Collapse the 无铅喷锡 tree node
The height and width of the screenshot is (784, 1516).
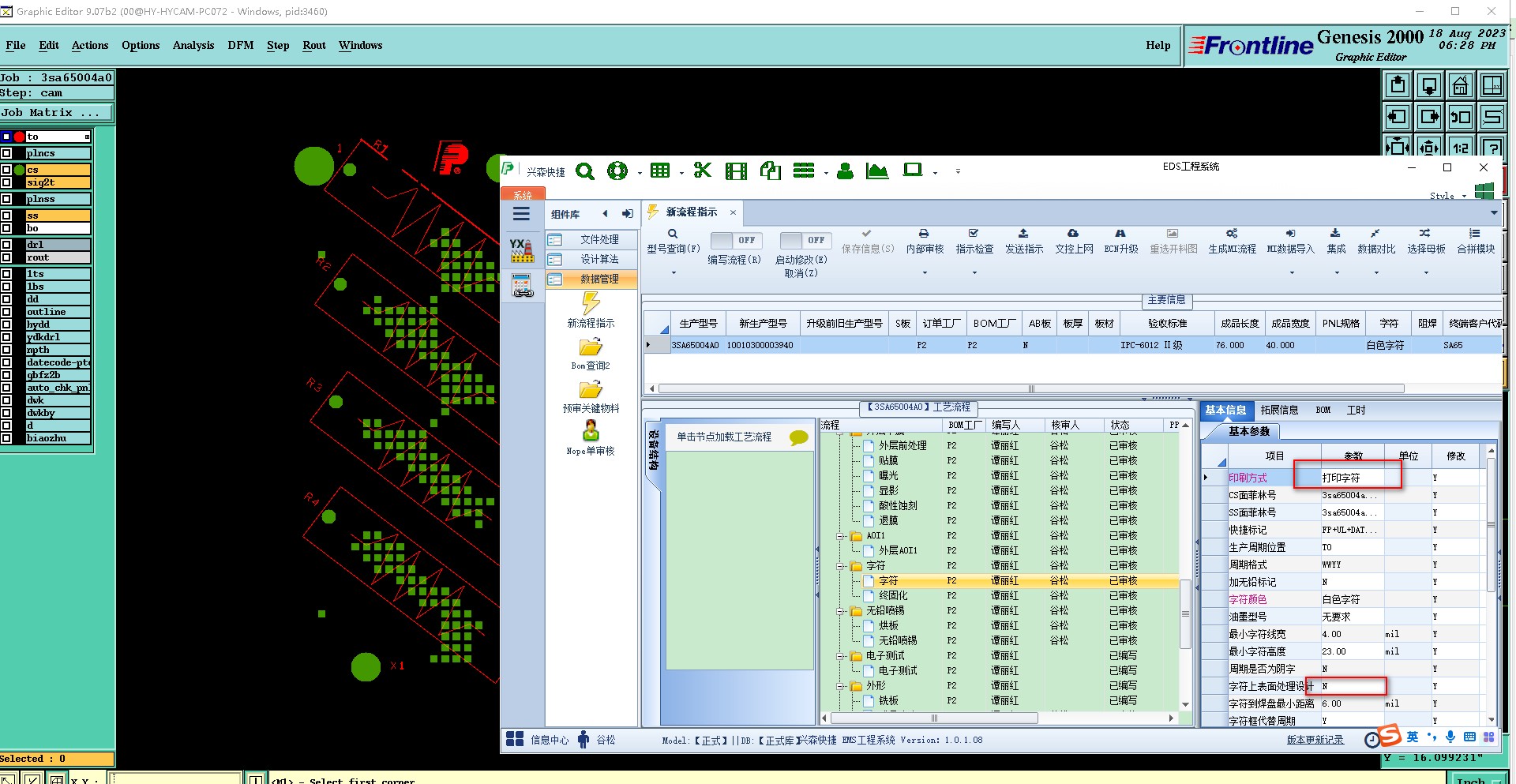tap(841, 611)
